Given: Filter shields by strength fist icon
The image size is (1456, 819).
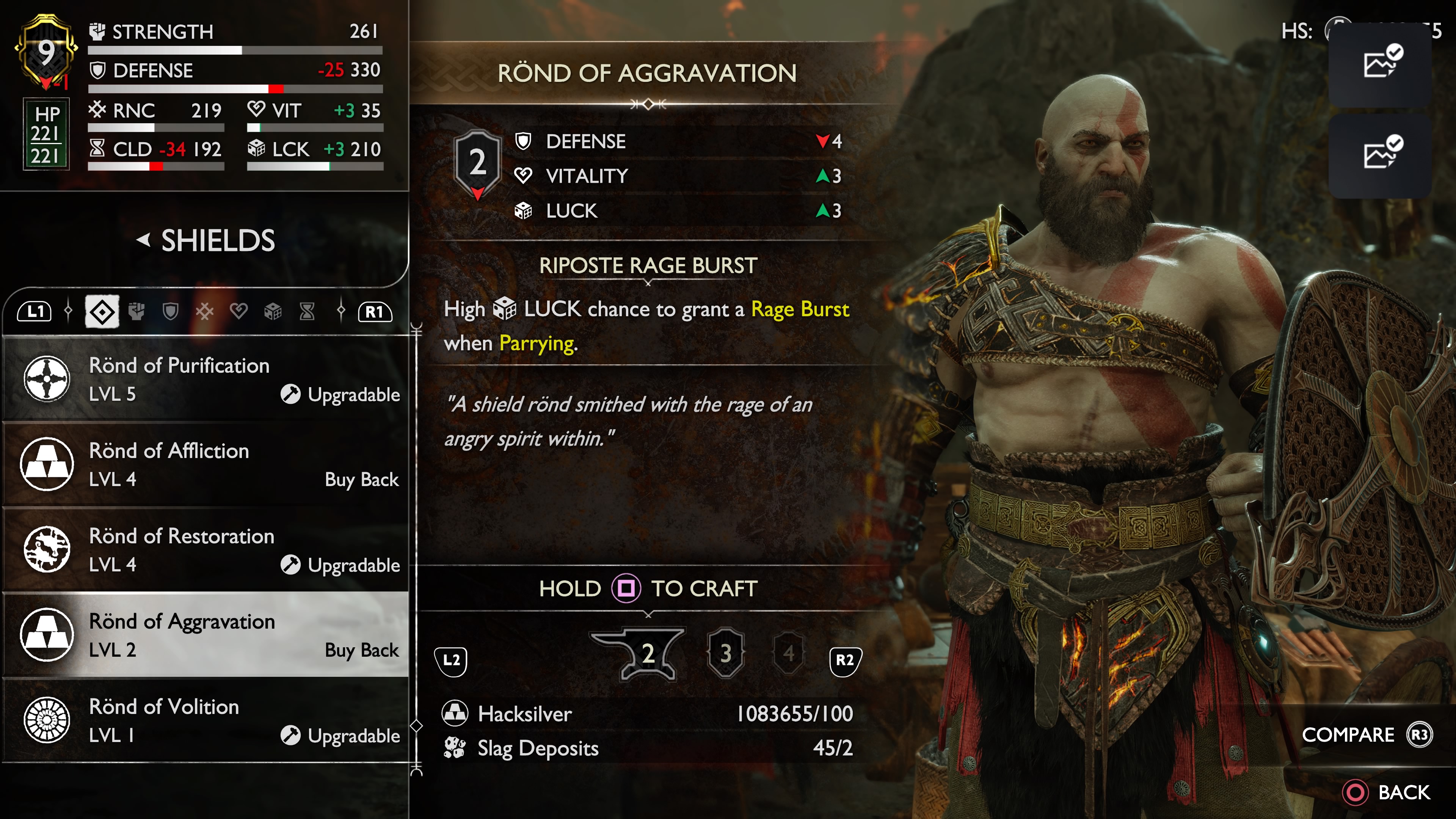Looking at the screenshot, I should click(136, 311).
